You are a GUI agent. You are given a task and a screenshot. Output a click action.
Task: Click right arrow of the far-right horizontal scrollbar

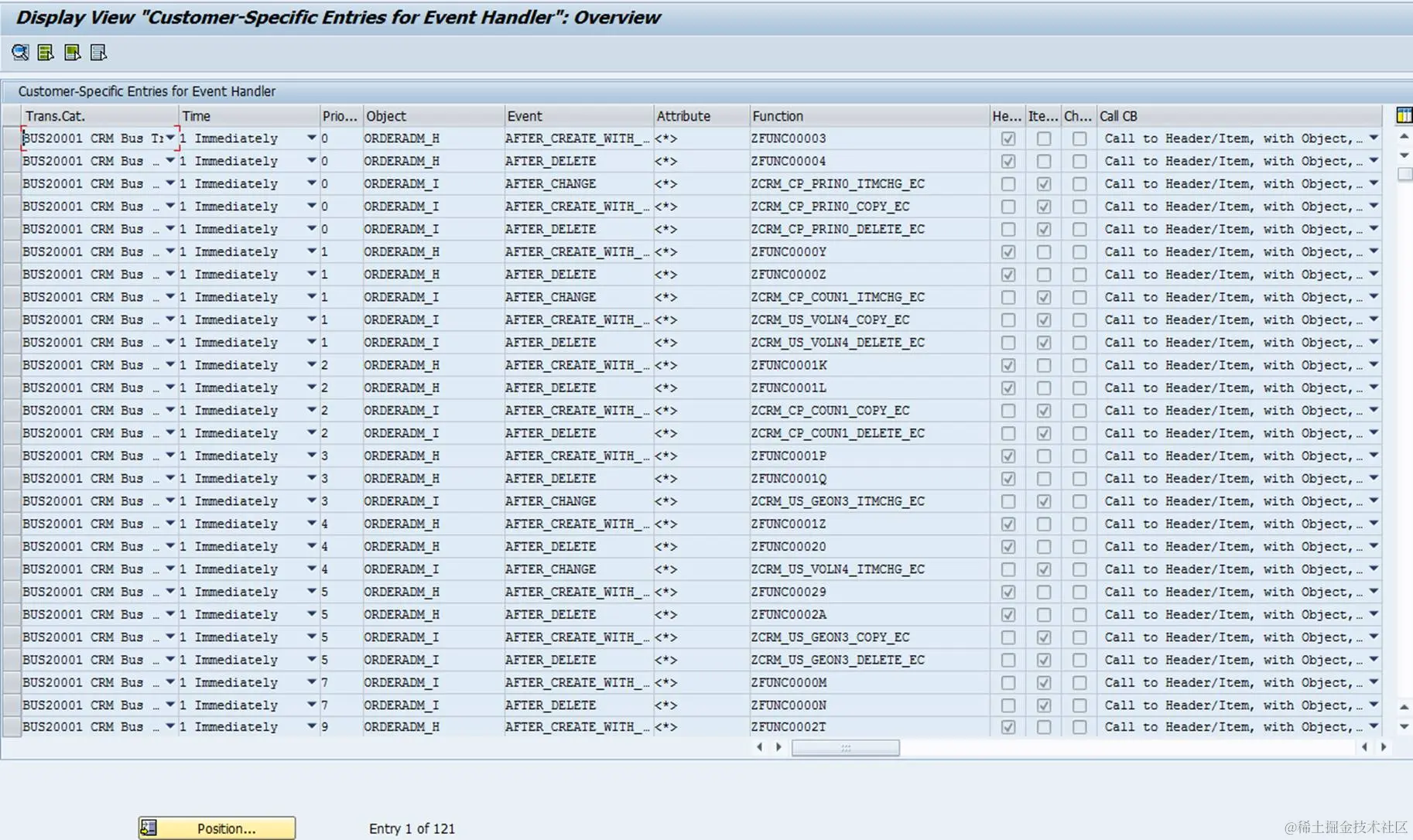(x=1384, y=747)
